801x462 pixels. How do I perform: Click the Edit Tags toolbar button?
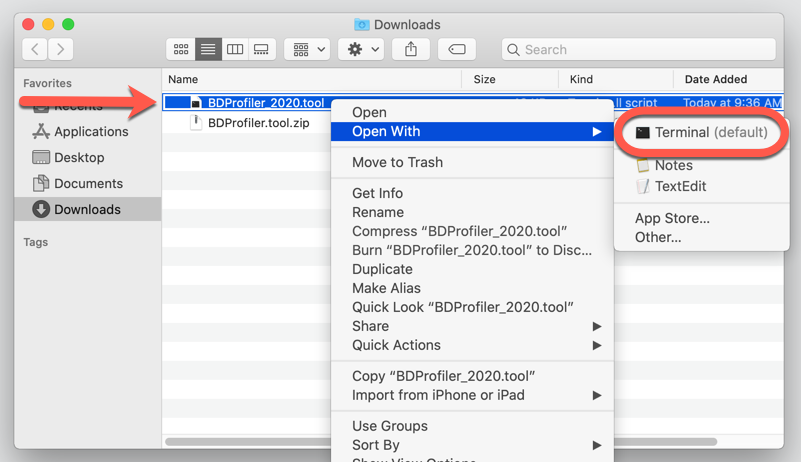click(x=457, y=50)
